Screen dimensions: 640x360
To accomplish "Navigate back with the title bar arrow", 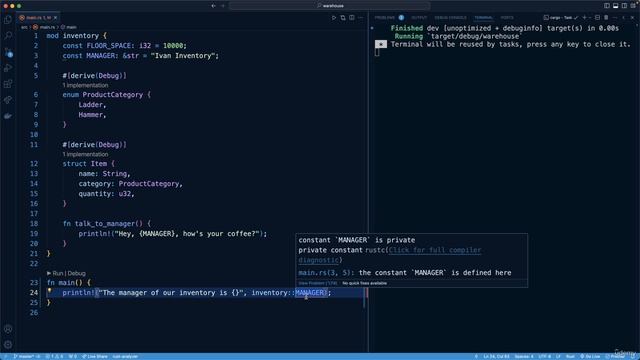I will (x=213, y=6).
